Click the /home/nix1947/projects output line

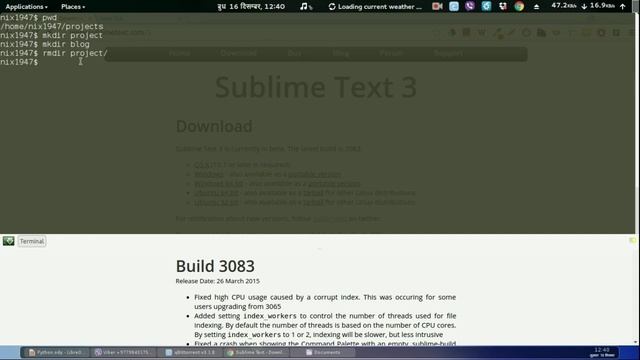point(52,27)
